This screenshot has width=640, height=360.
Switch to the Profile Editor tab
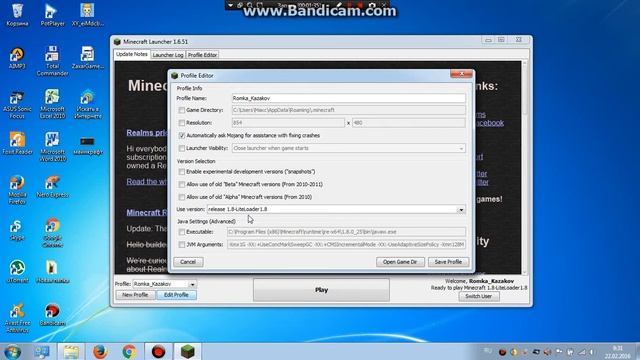coord(202,55)
